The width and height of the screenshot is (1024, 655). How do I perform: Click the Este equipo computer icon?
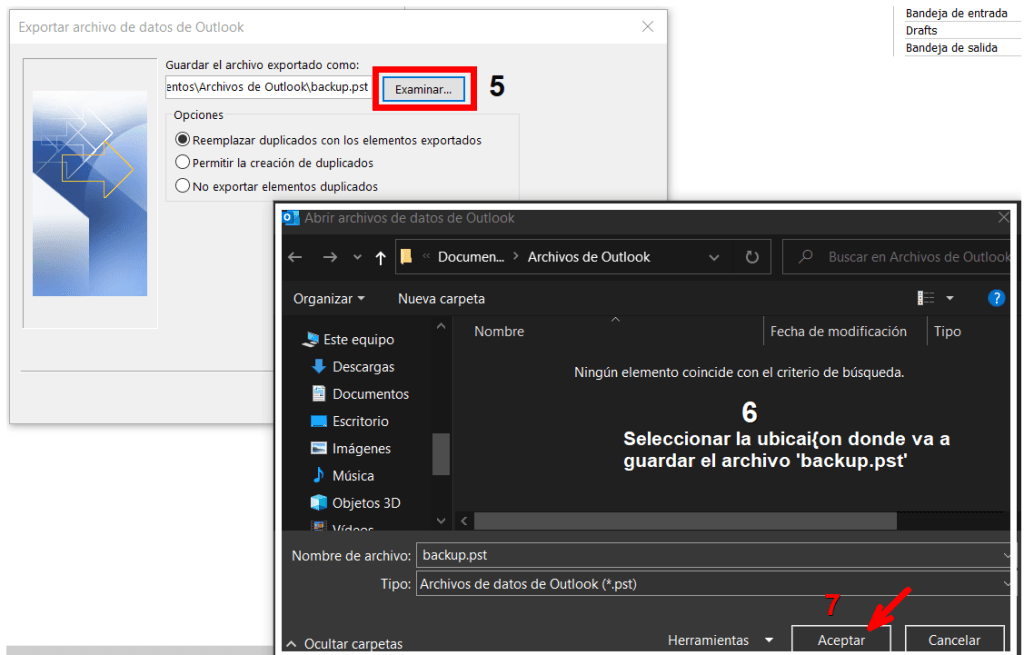[311, 339]
